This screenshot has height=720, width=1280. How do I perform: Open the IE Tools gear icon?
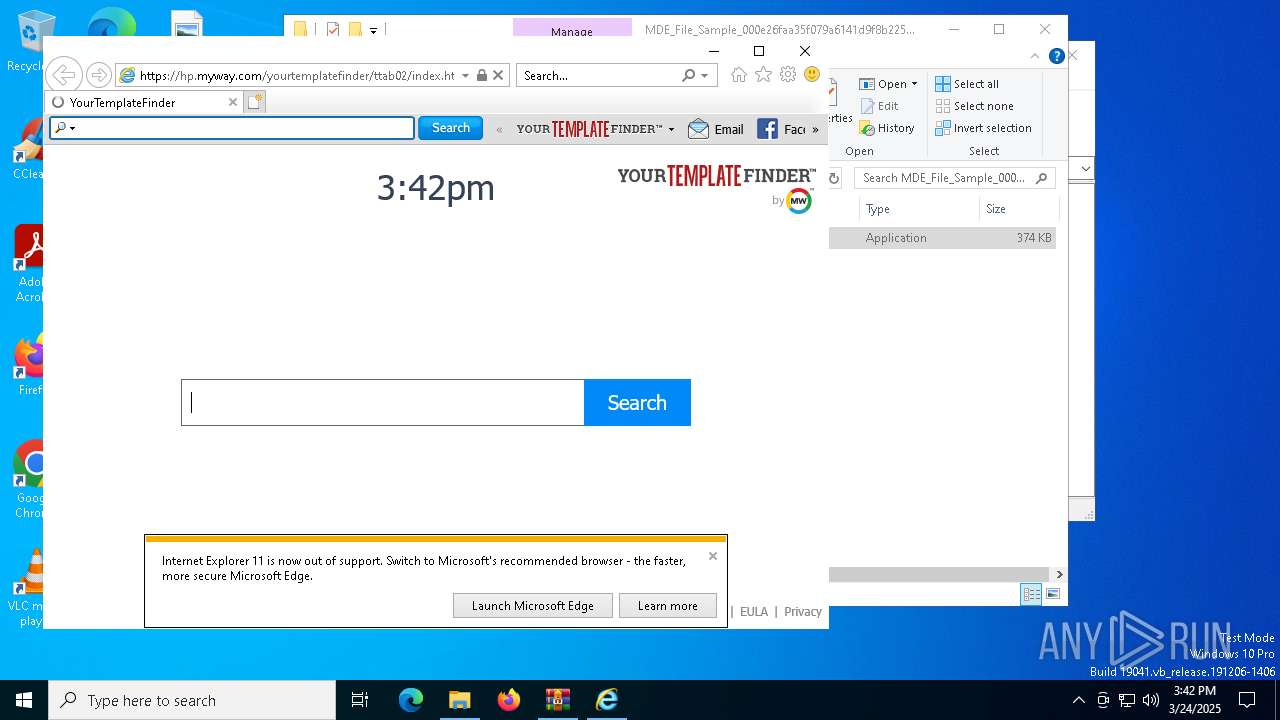(788, 75)
